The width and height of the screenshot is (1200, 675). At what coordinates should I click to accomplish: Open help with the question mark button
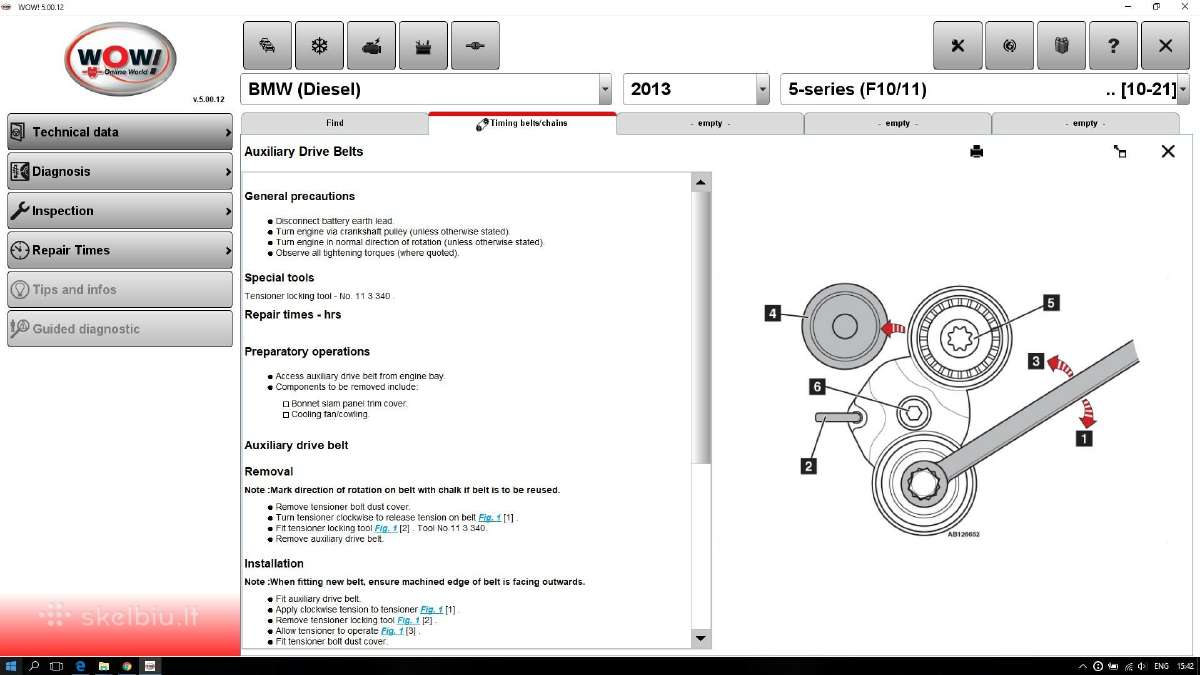[x=1113, y=46]
